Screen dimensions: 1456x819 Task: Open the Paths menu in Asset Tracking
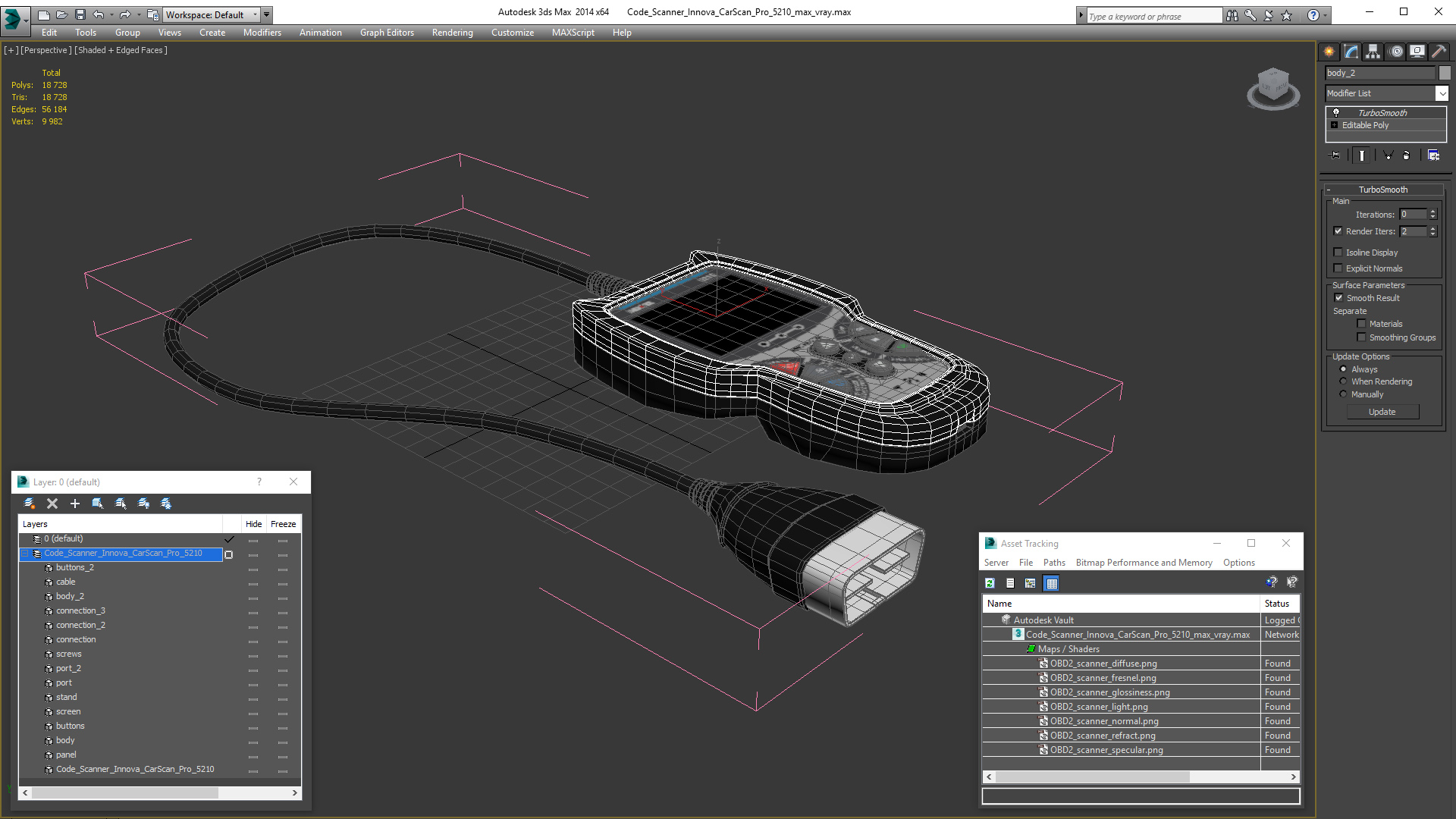[x=1054, y=563]
